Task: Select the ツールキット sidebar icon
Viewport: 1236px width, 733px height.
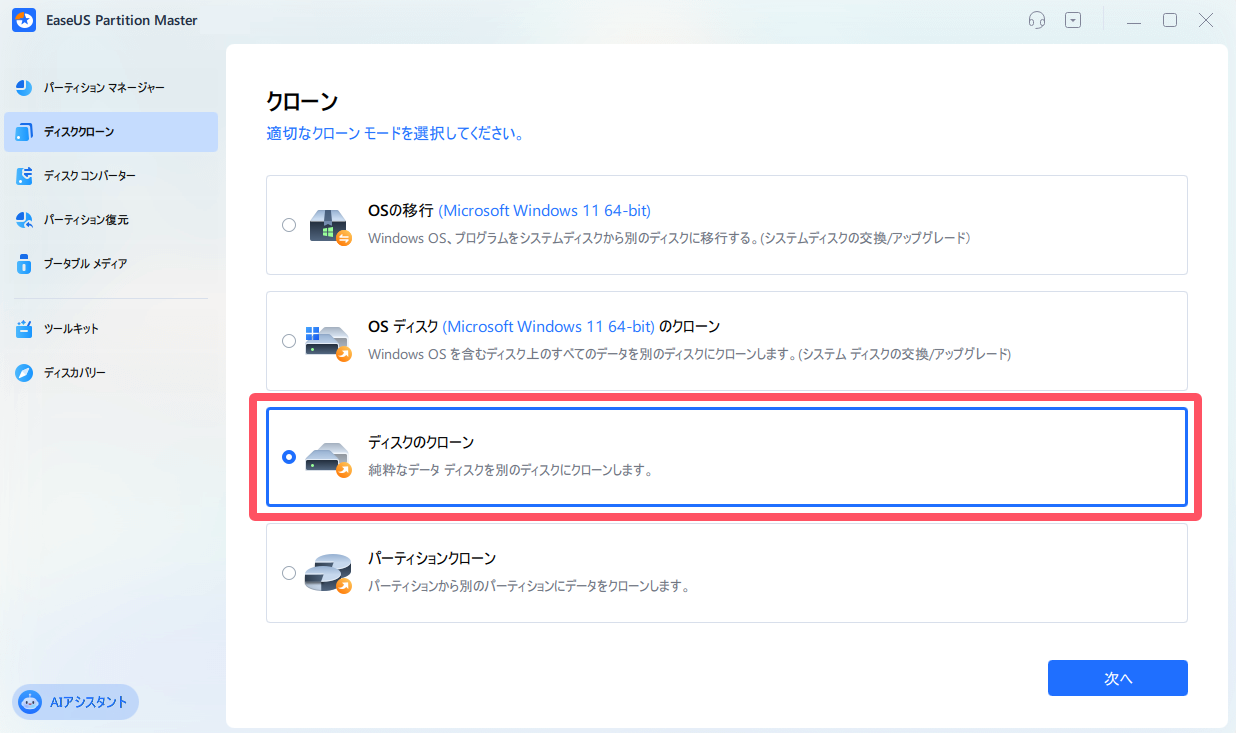Action: click(23, 326)
